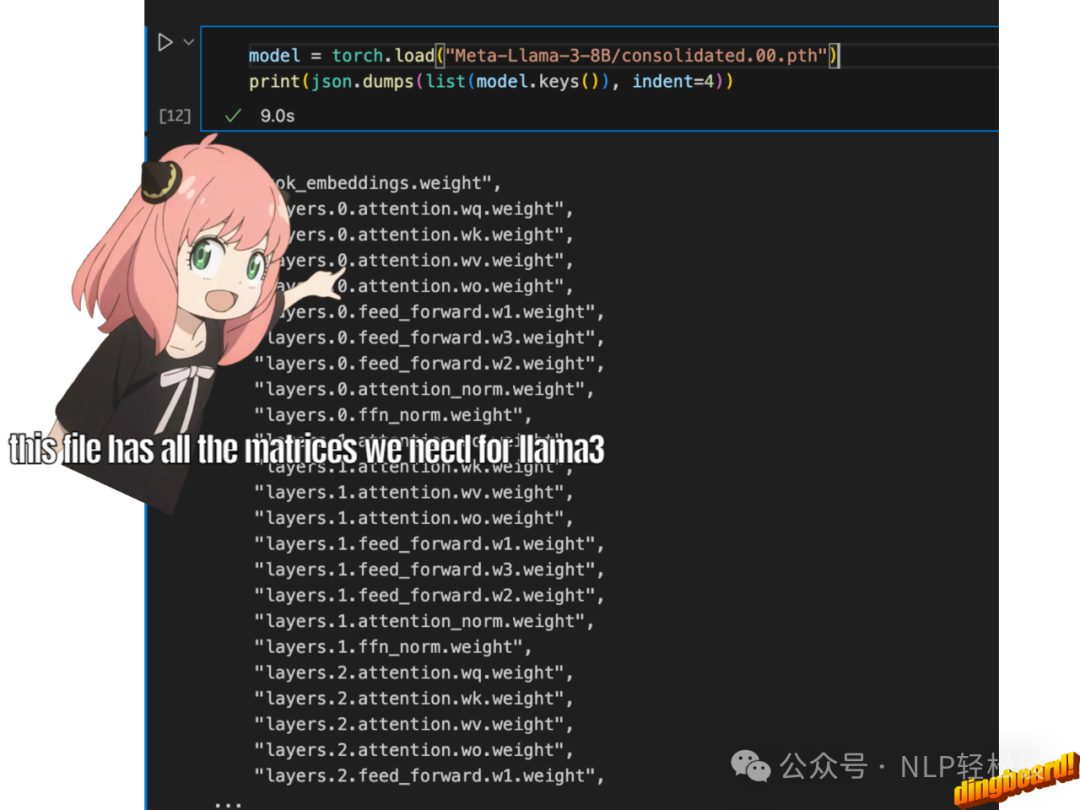Click "layers.2.feed_forward.w1.weight" output line
This screenshot has height=810, width=1080.
429,776
